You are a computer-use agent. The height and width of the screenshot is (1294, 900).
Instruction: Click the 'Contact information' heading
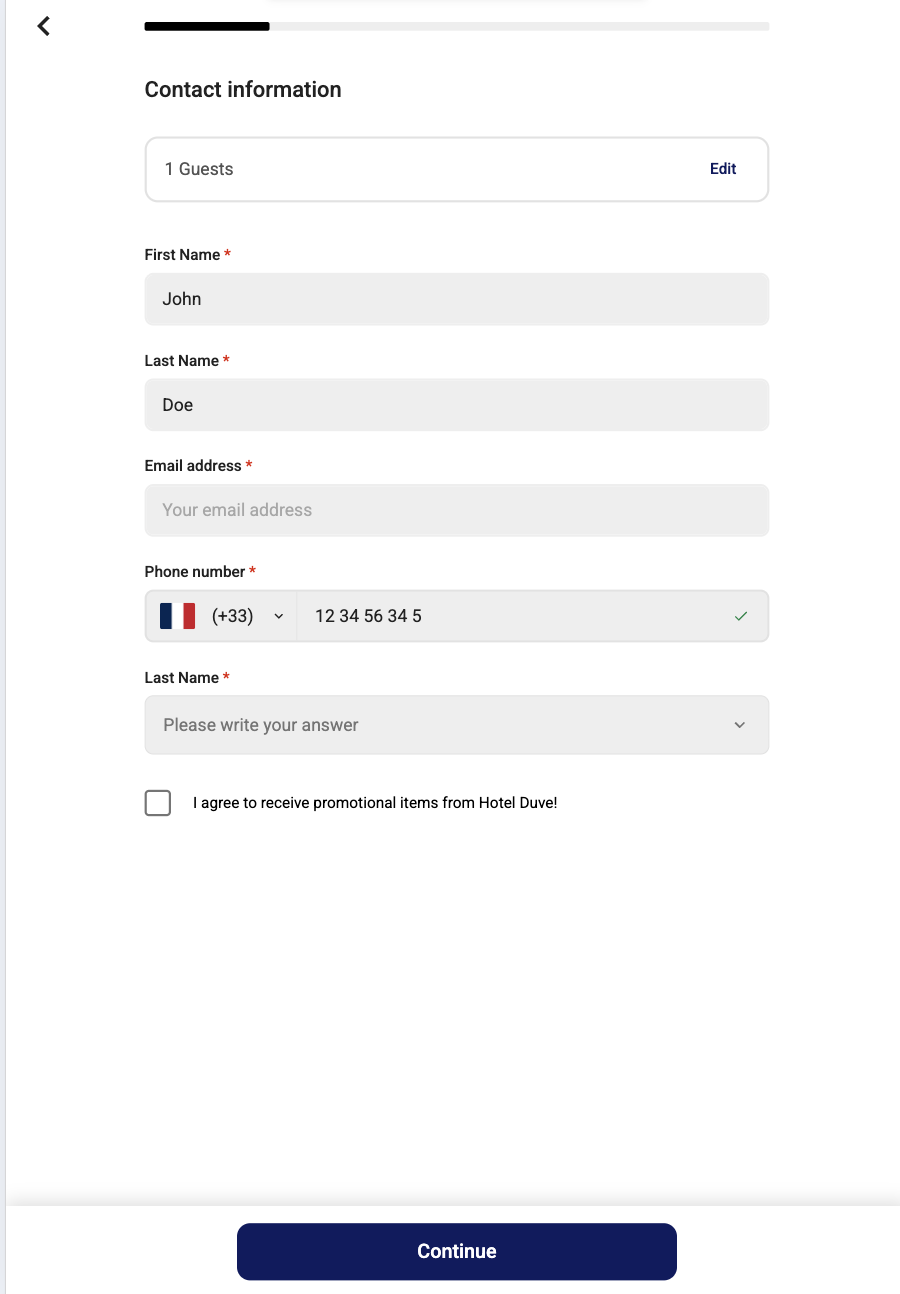click(x=243, y=90)
